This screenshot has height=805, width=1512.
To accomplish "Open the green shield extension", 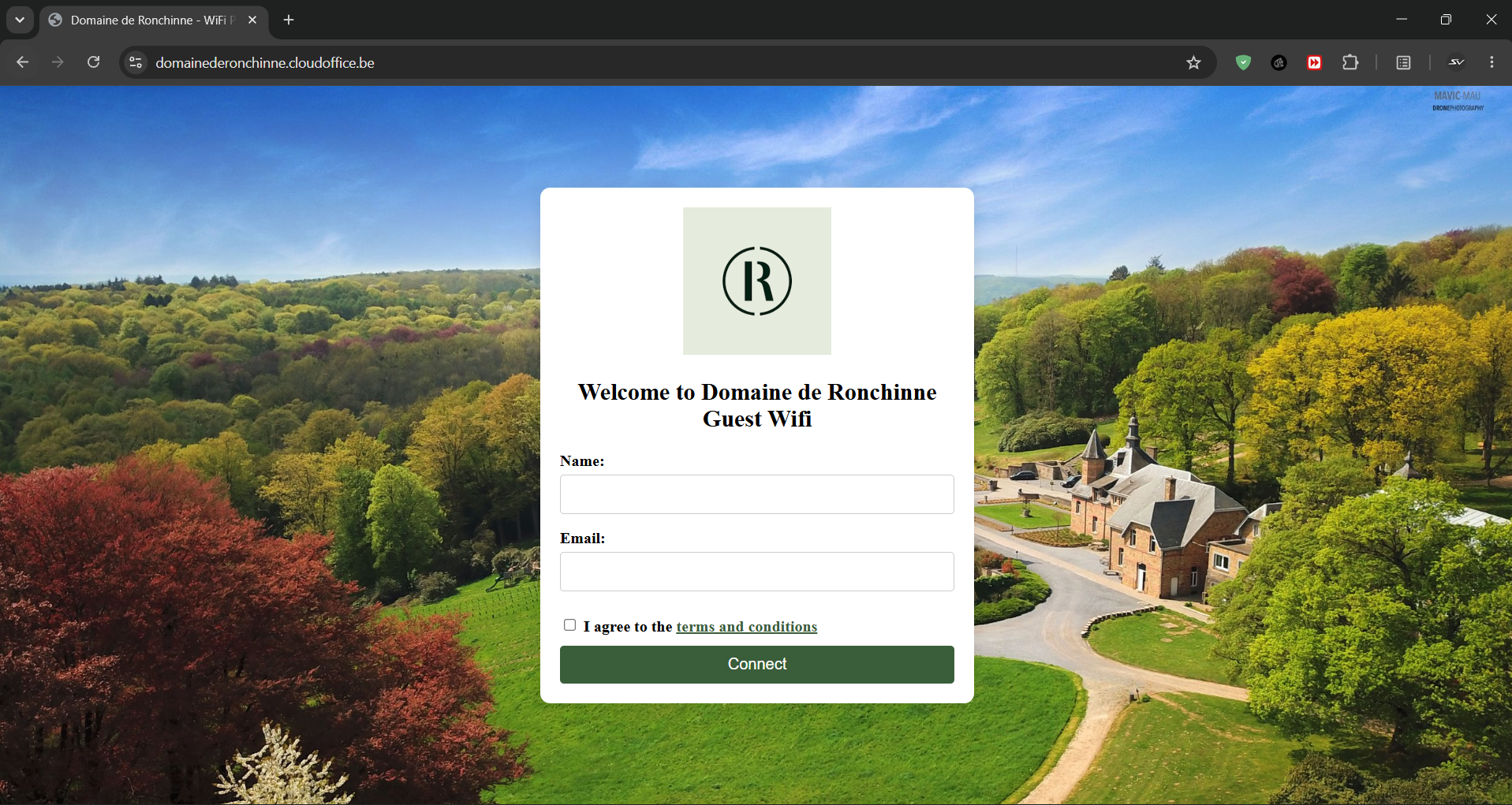I will click(1243, 62).
